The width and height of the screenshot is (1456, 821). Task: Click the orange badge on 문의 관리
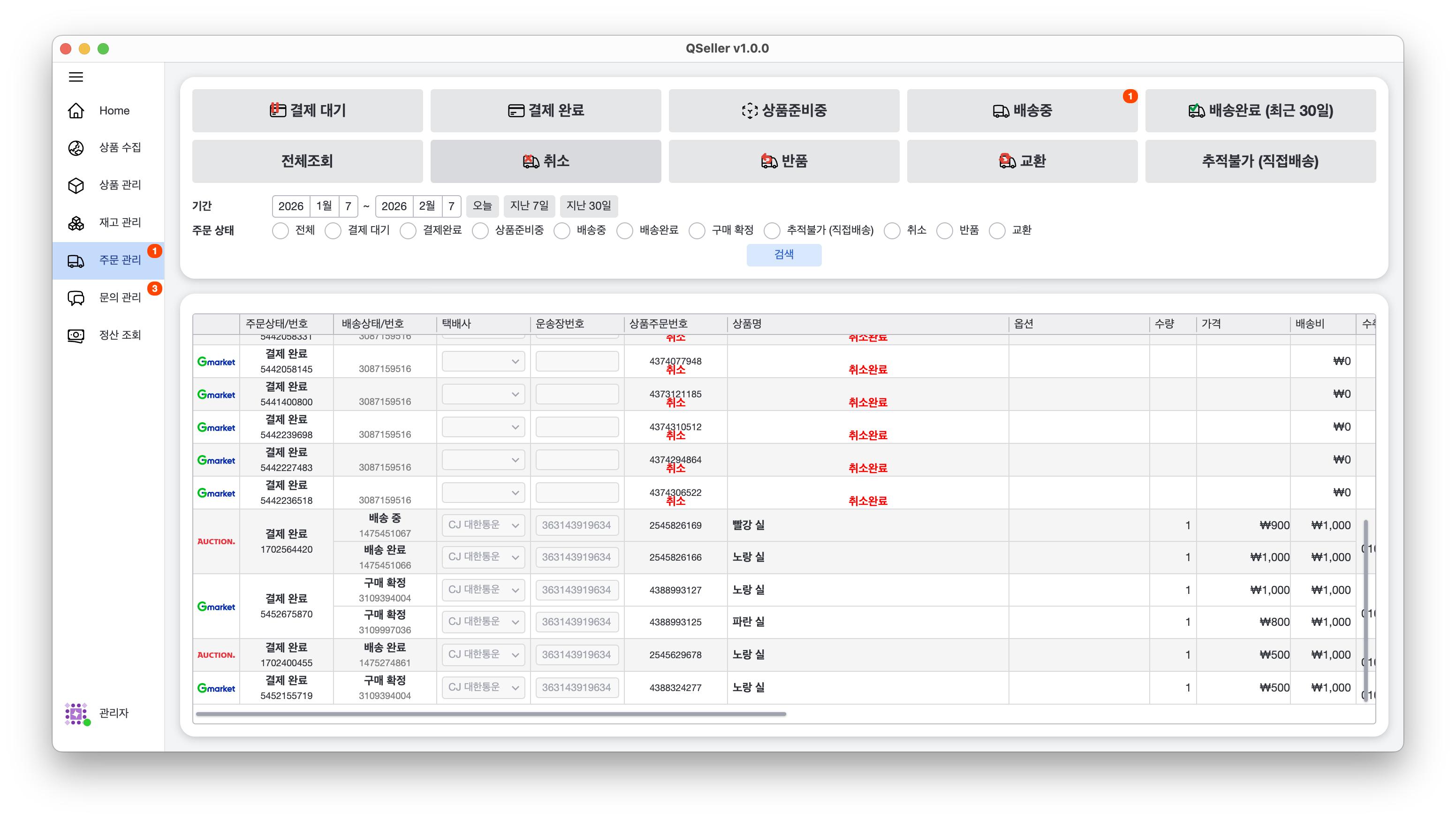click(x=154, y=289)
